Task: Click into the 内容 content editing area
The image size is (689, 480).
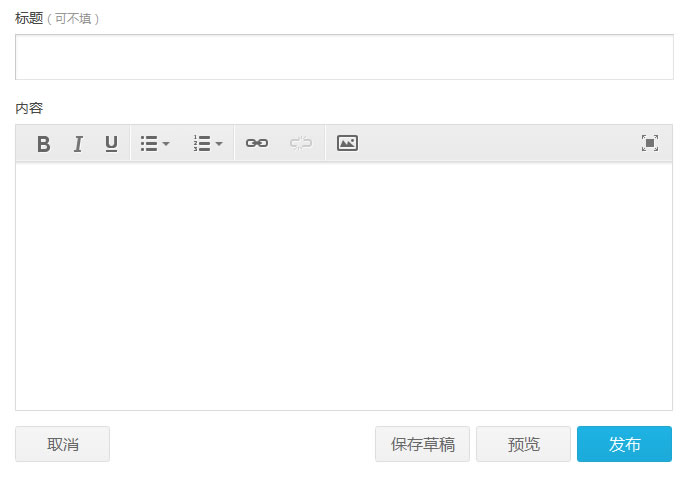Action: 344,286
